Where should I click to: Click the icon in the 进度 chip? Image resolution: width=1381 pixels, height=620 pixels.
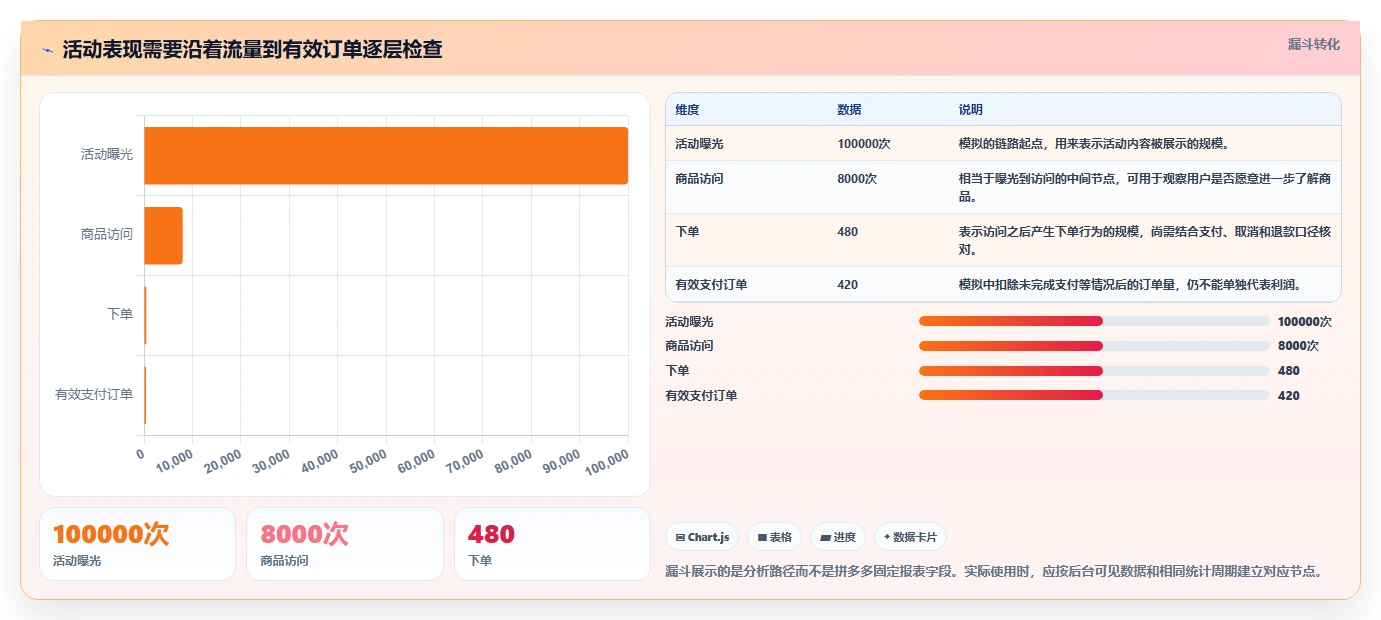click(825, 538)
